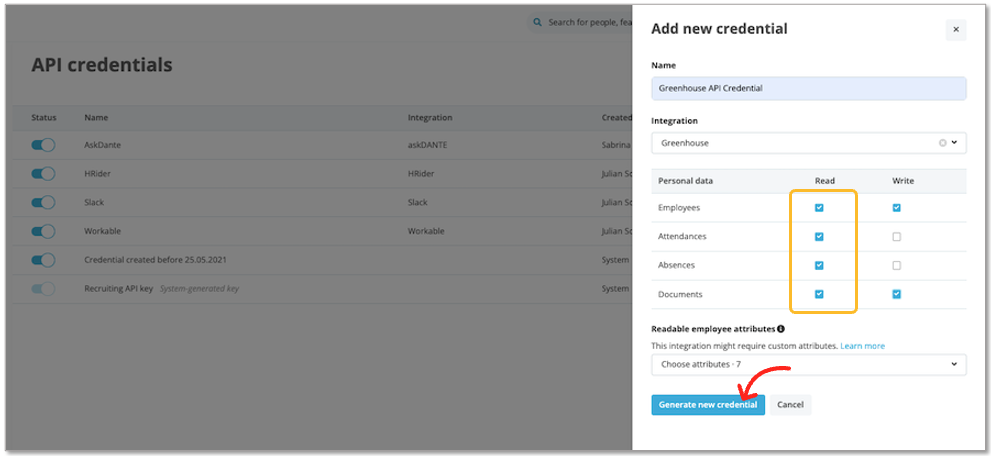
Task: Click the search magnifier icon
Action: pos(537,22)
